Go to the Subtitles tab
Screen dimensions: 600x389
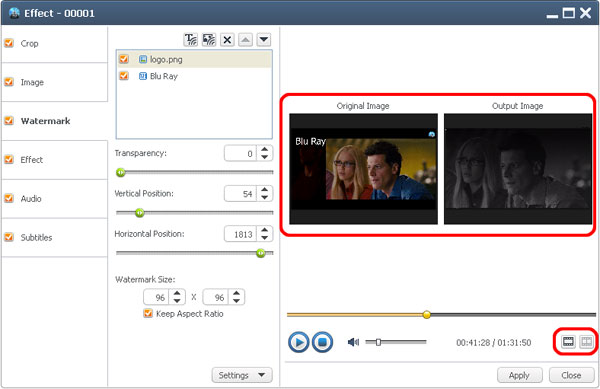(x=54, y=238)
